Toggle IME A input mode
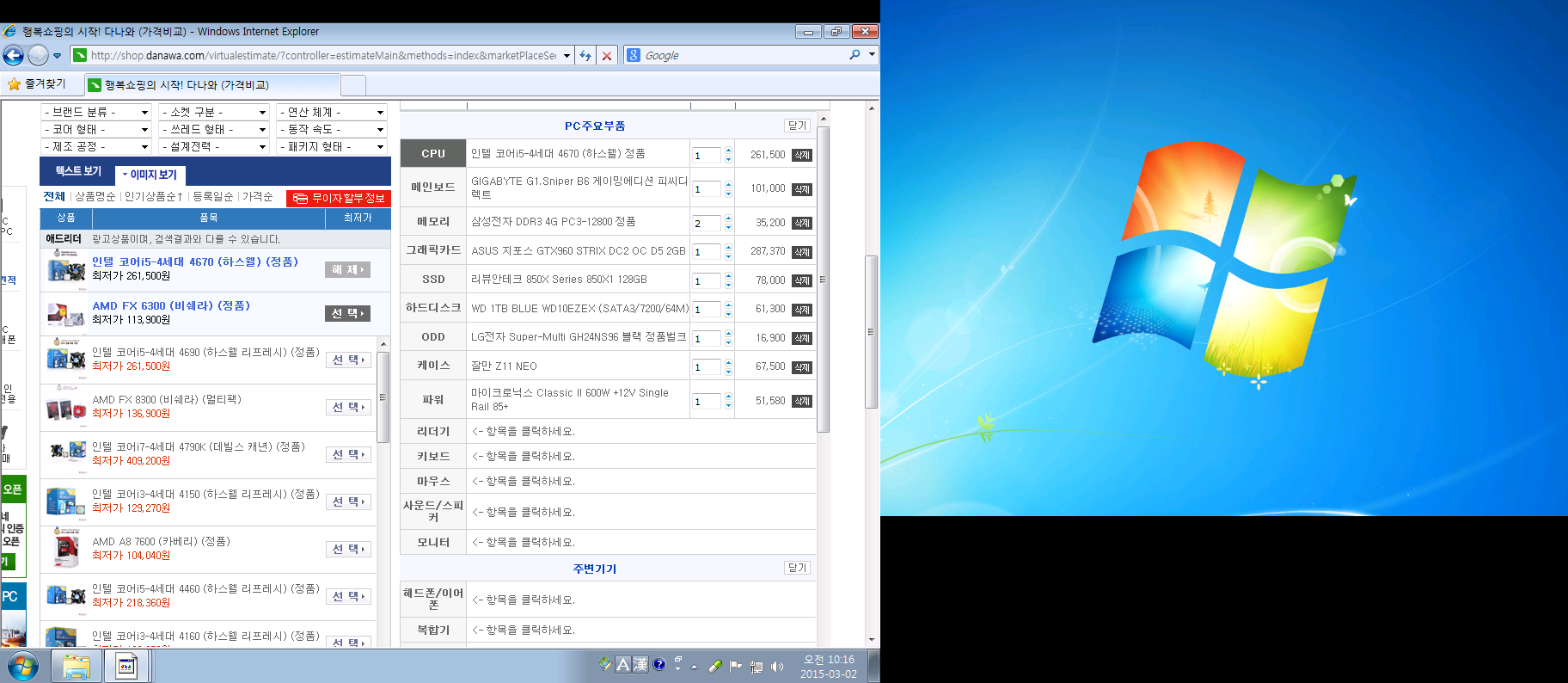The height and width of the screenshot is (683, 1568). click(623, 664)
